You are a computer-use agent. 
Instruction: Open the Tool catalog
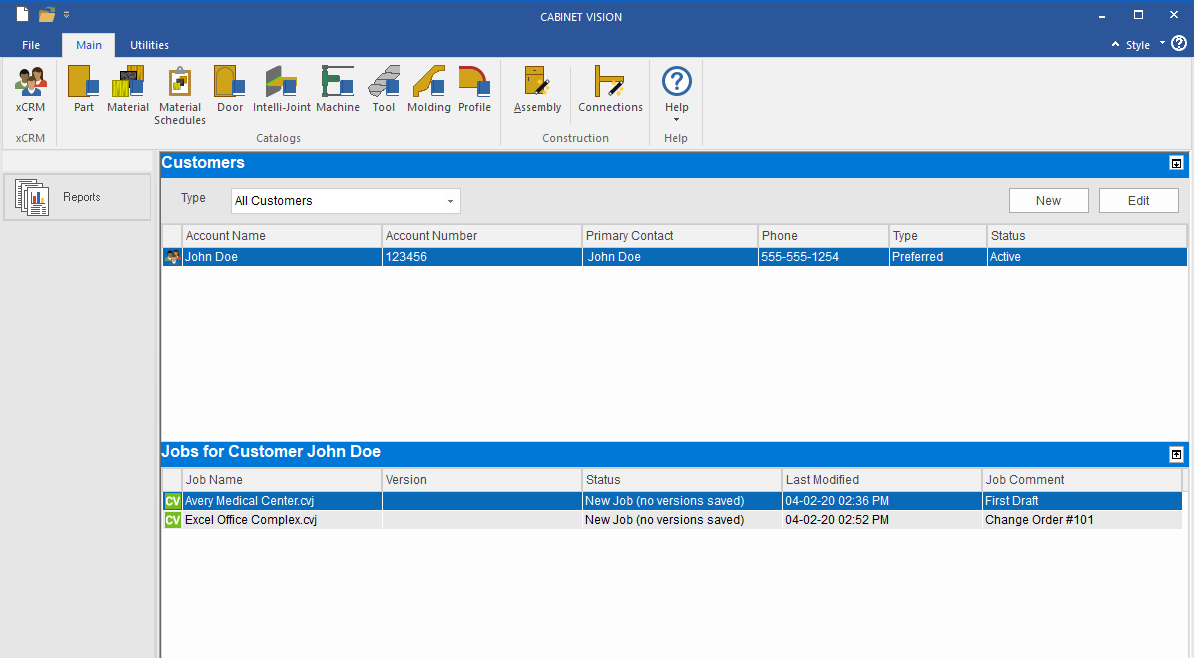point(384,89)
